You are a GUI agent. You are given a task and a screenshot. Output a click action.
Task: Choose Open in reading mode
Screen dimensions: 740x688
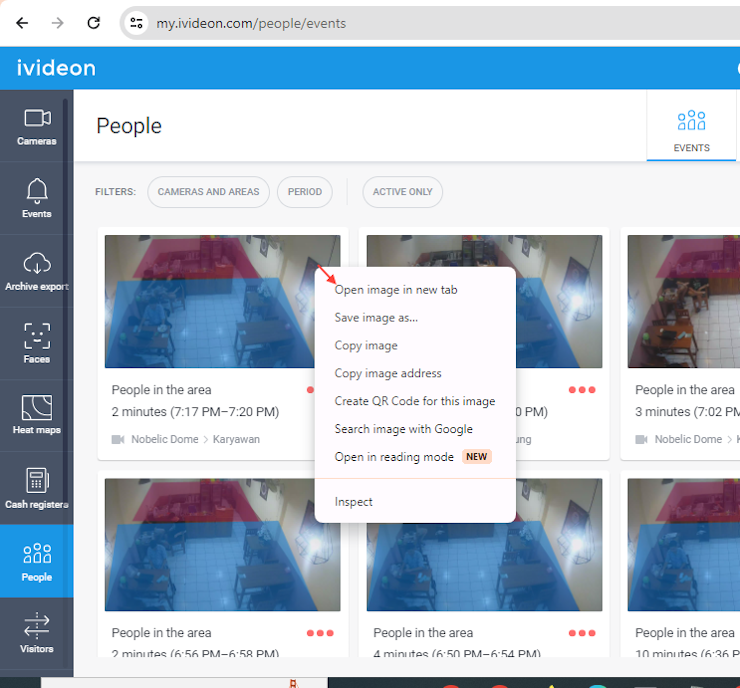415,457
